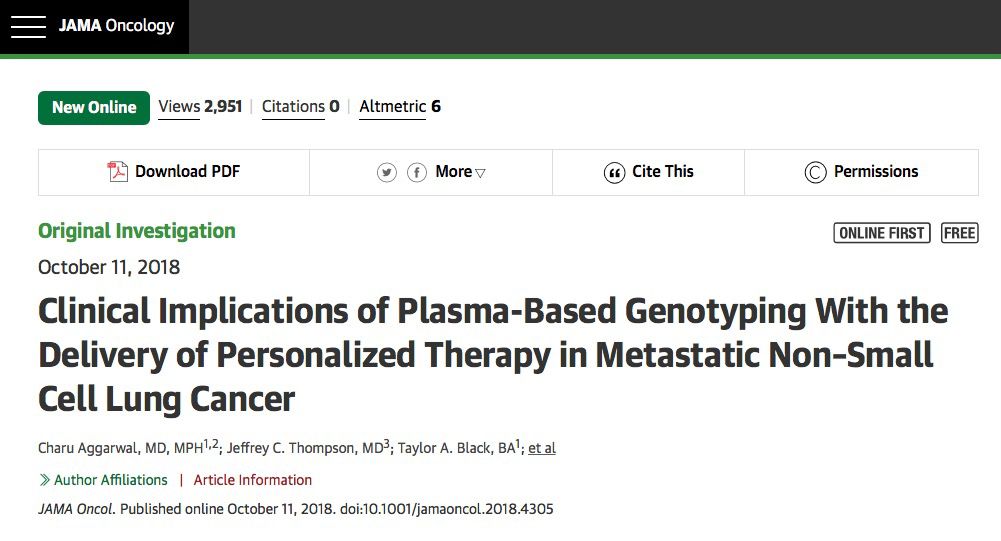Go to JAMA Oncology home logo

pos(116,26)
